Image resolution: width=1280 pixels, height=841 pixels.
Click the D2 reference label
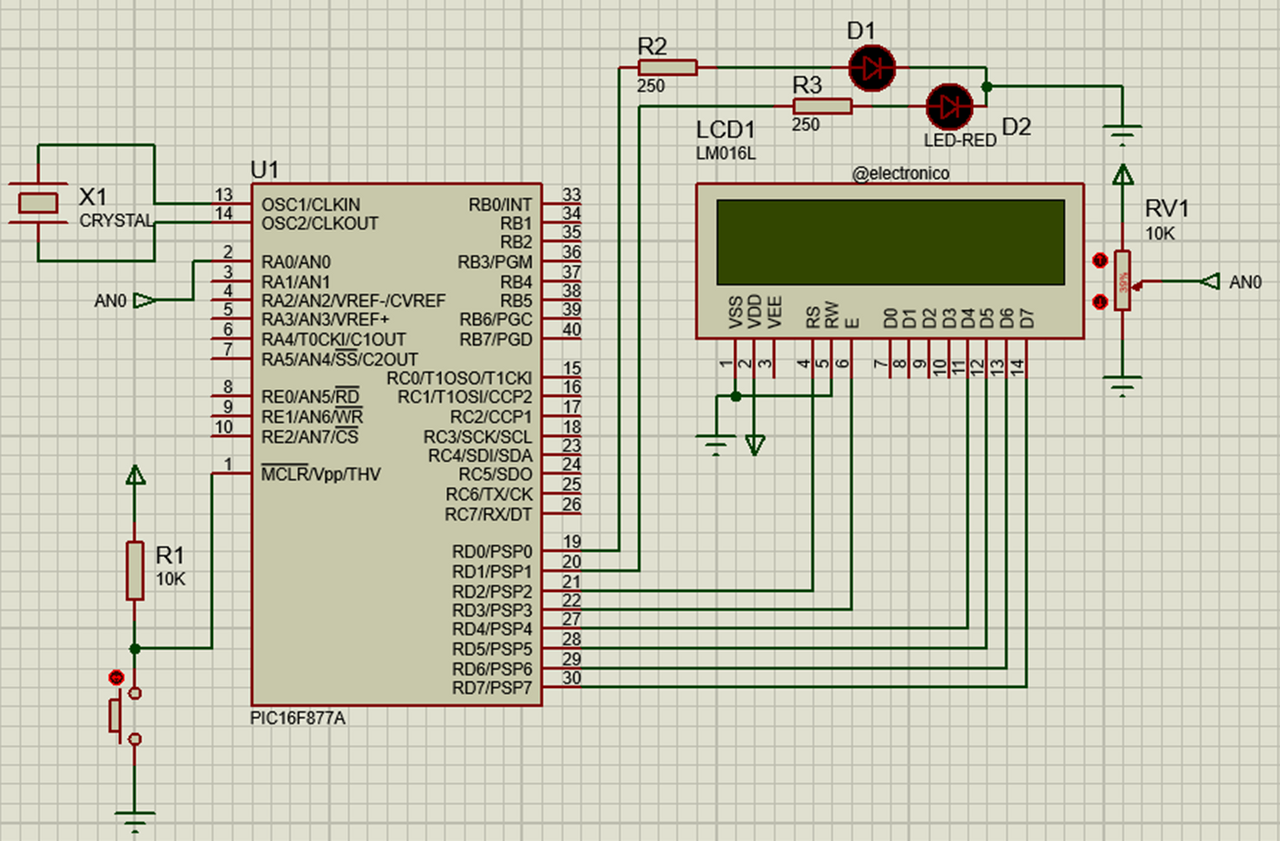[1017, 127]
